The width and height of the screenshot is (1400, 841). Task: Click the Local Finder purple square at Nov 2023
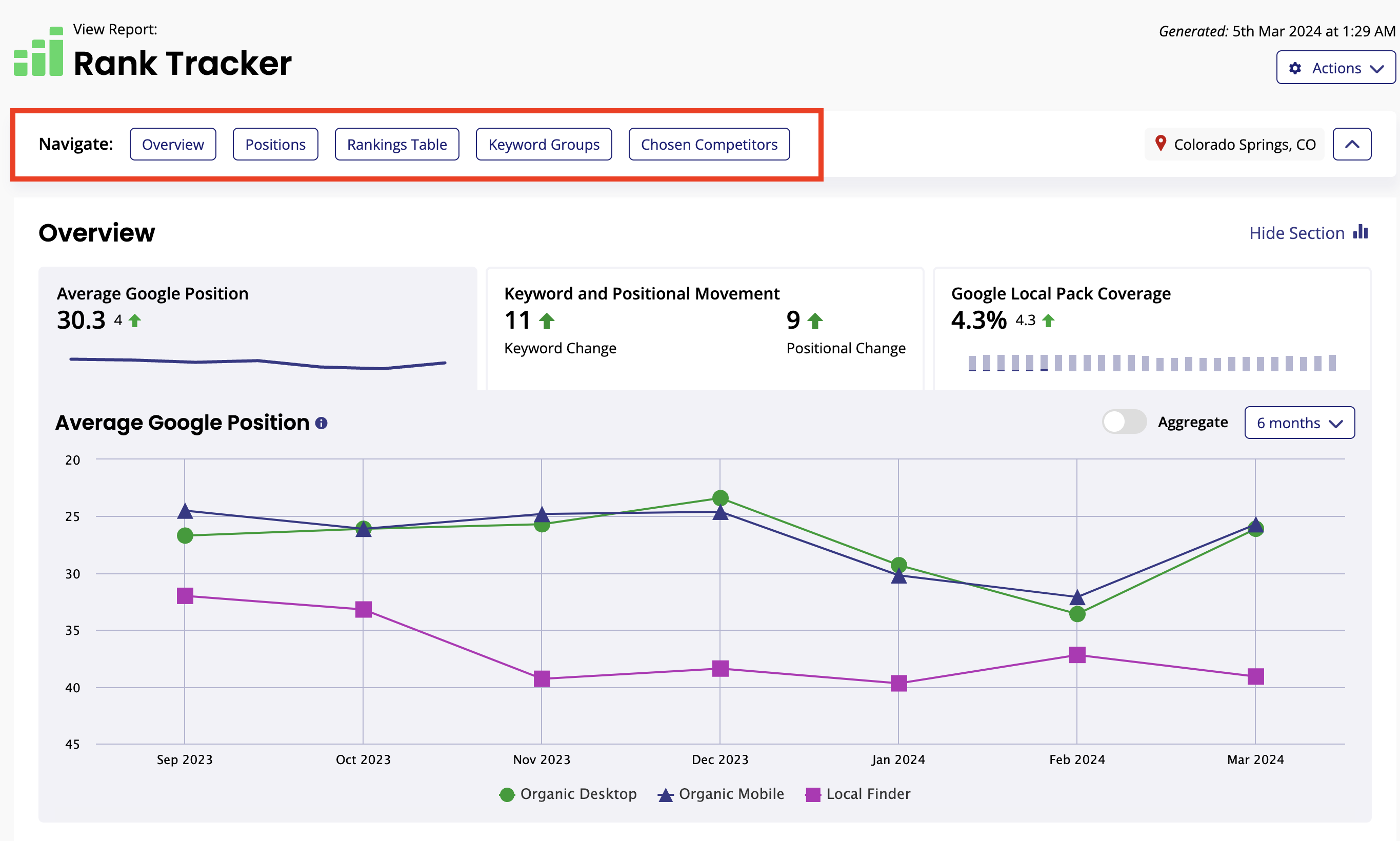coord(542,678)
